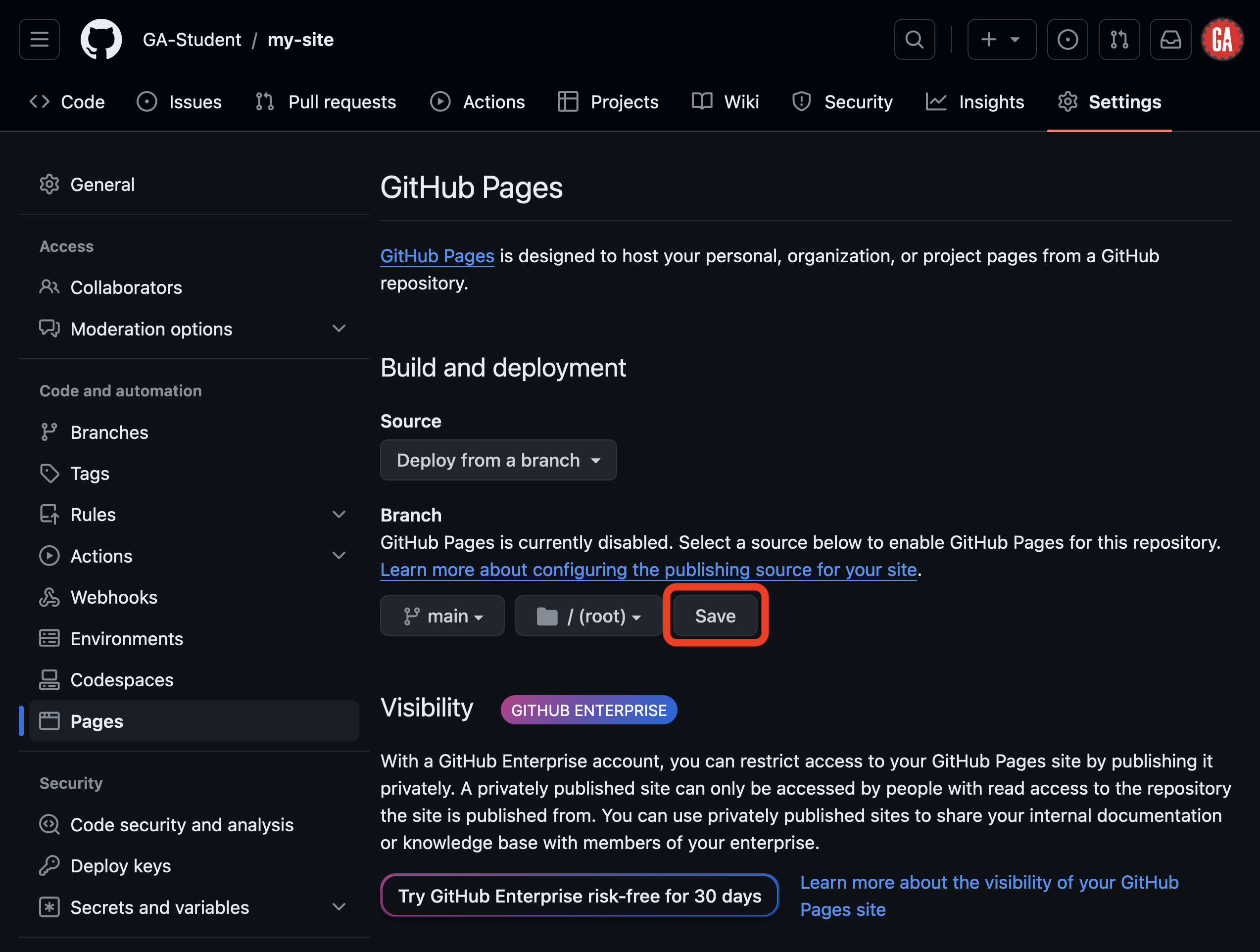Click the GA user avatar
This screenshot has width=1260, height=952.
tap(1222, 39)
